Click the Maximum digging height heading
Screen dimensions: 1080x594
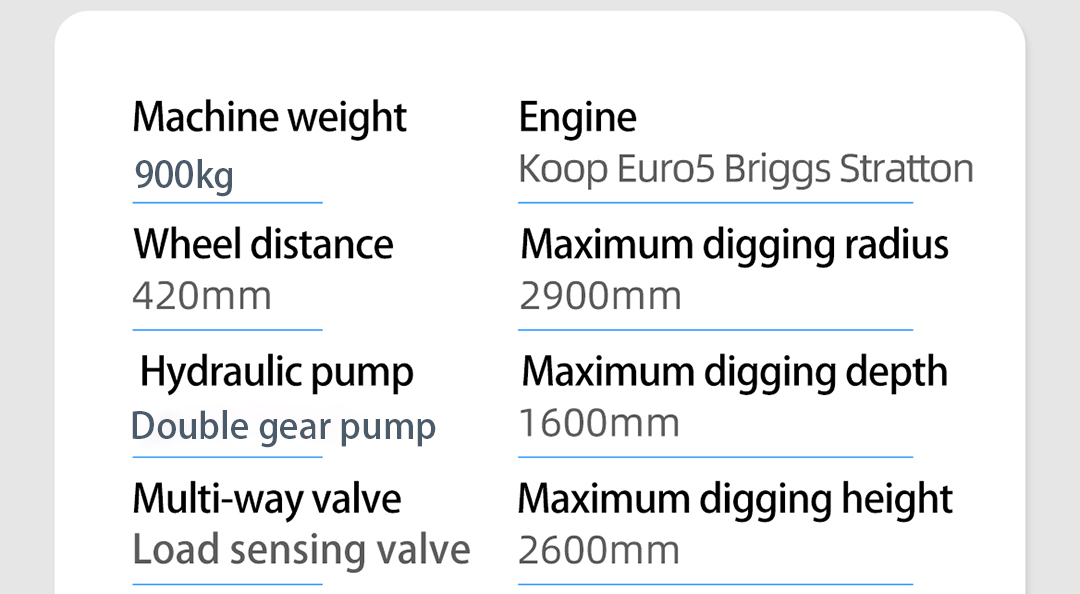(x=735, y=500)
